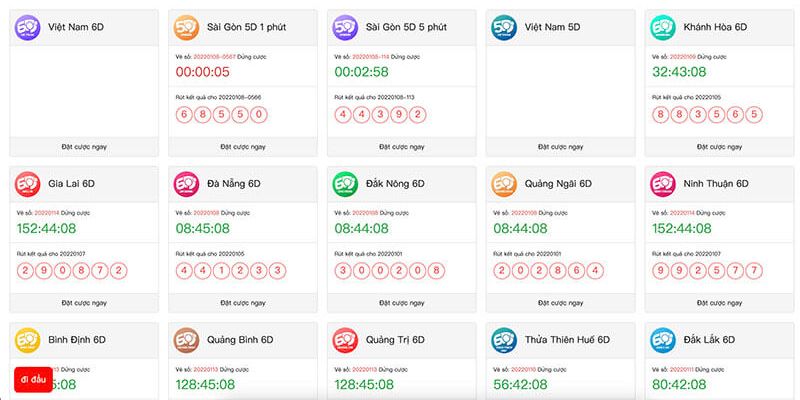Place bet under Gia Lai 6D card
The height and width of the screenshot is (400, 800).
click(x=84, y=303)
